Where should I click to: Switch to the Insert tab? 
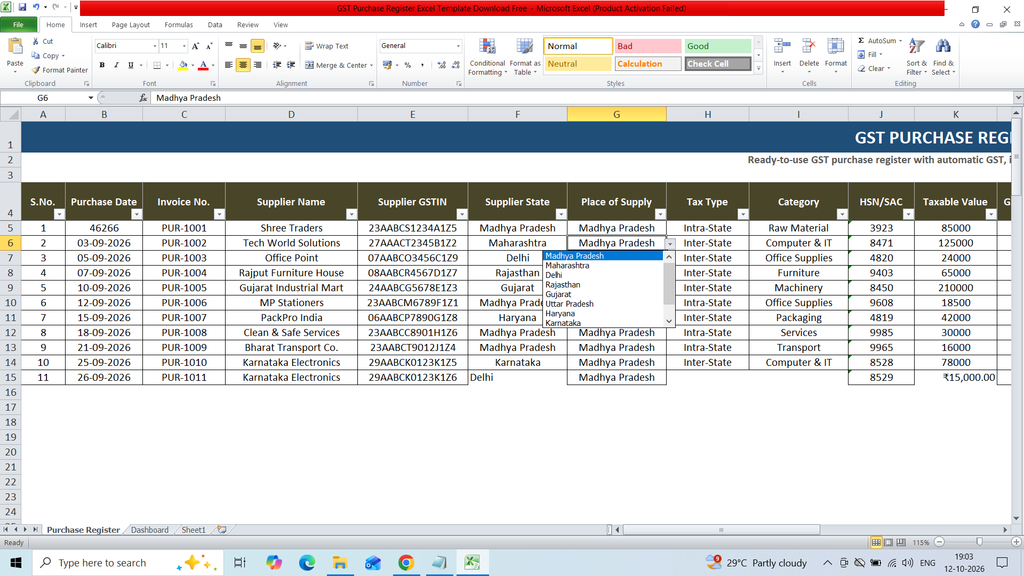(88, 25)
